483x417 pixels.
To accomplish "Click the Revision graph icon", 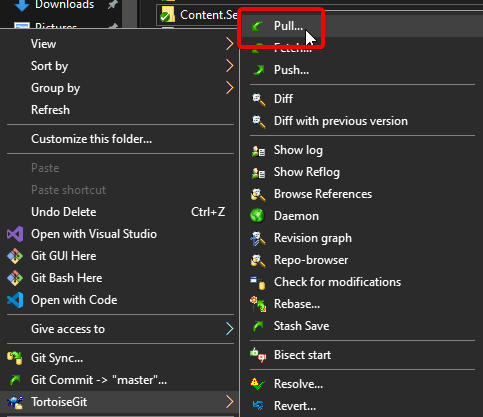I will (x=258, y=238).
